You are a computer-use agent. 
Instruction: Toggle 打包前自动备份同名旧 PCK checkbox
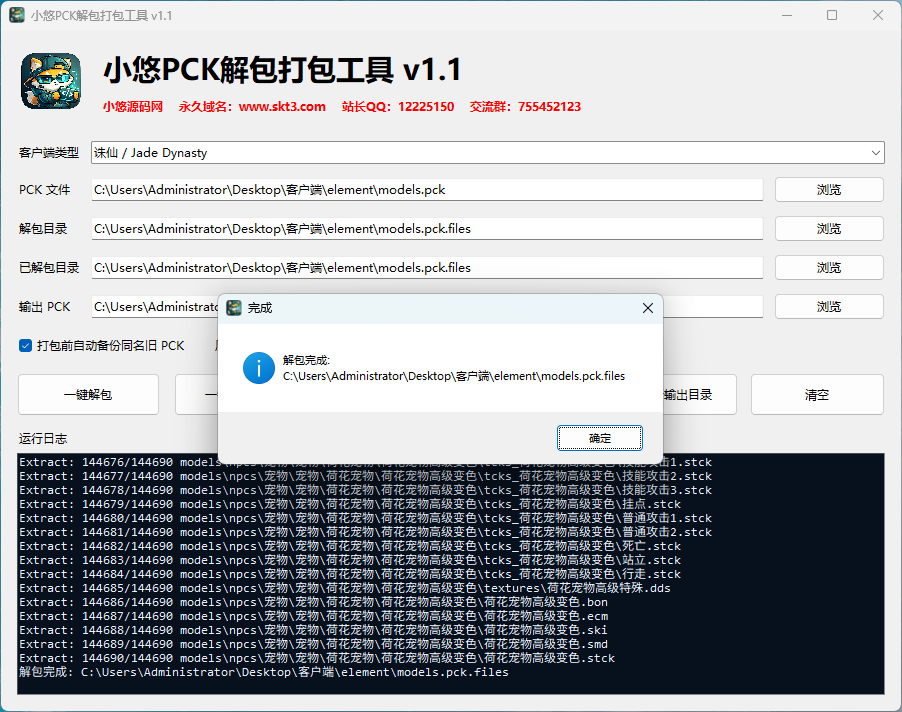point(25,346)
